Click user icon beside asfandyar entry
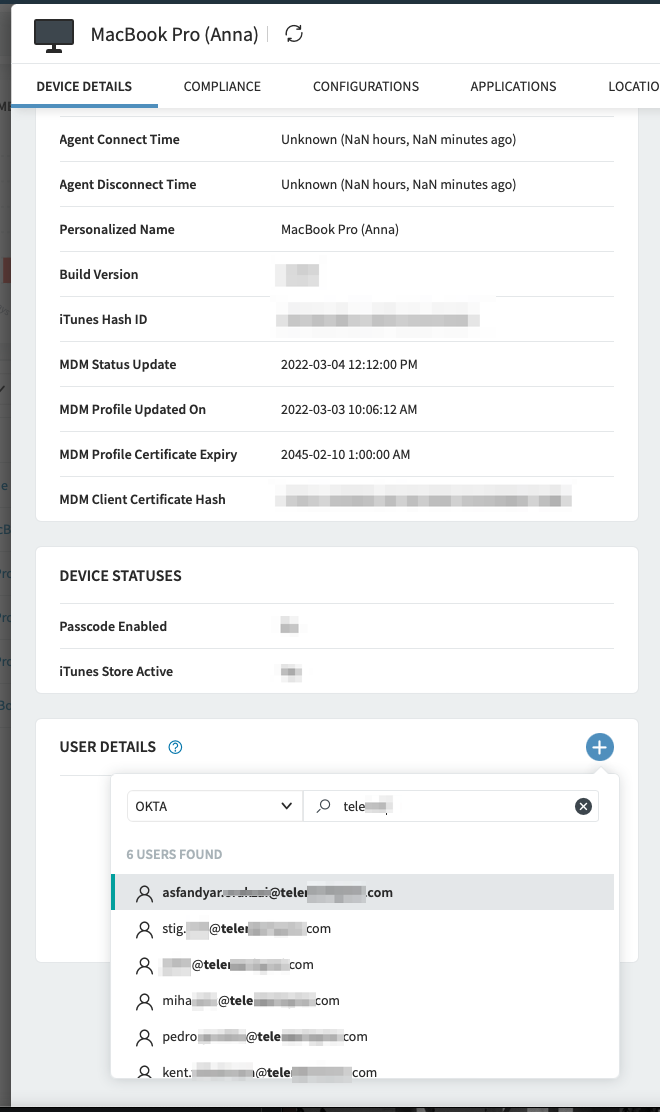Image resolution: width=660 pixels, height=1112 pixels. point(145,893)
